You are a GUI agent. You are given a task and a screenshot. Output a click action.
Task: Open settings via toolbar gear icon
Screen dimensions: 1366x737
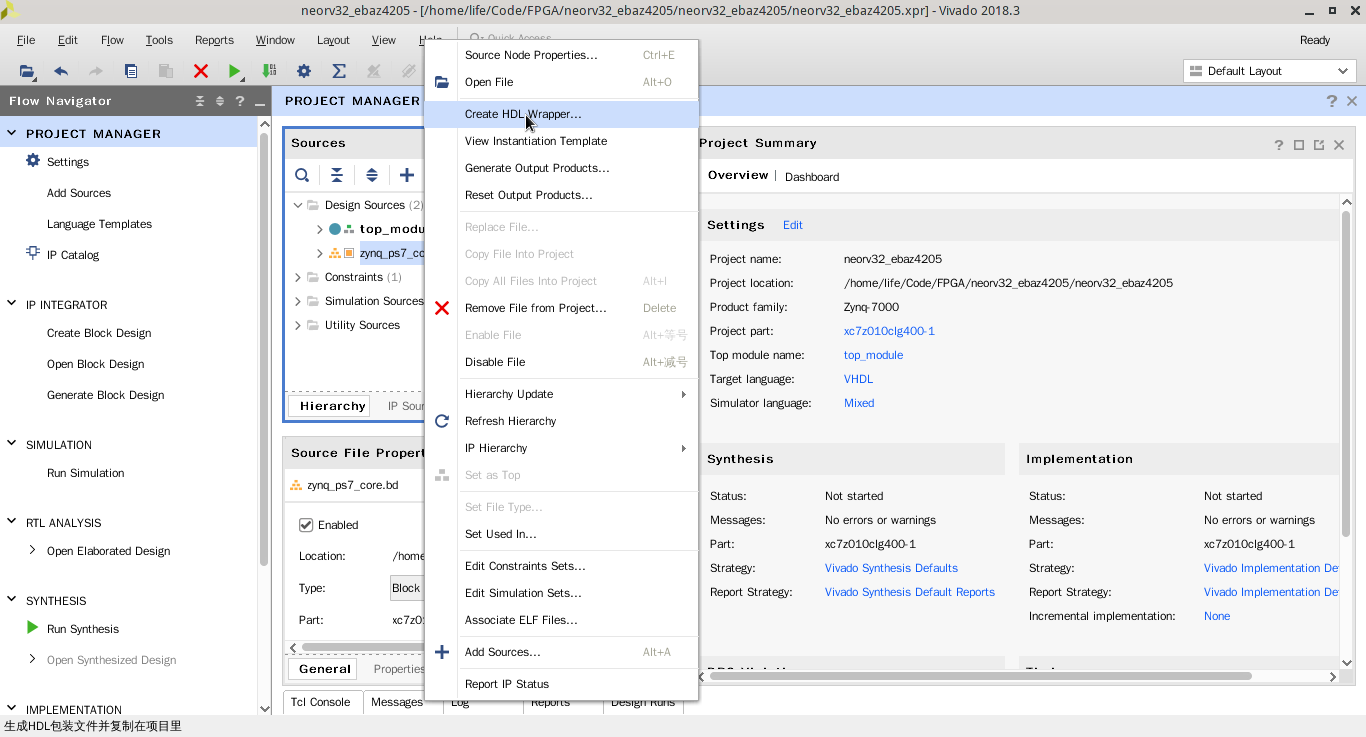point(304,71)
